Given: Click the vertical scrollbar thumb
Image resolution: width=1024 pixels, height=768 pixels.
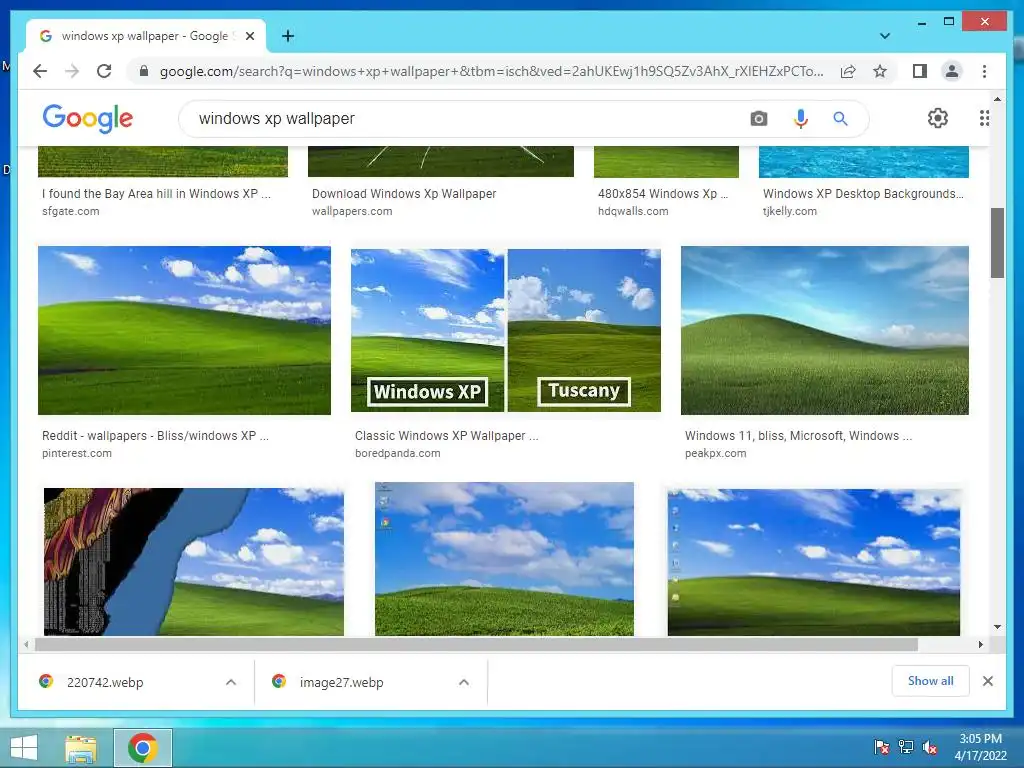Looking at the screenshot, I should click(x=997, y=243).
